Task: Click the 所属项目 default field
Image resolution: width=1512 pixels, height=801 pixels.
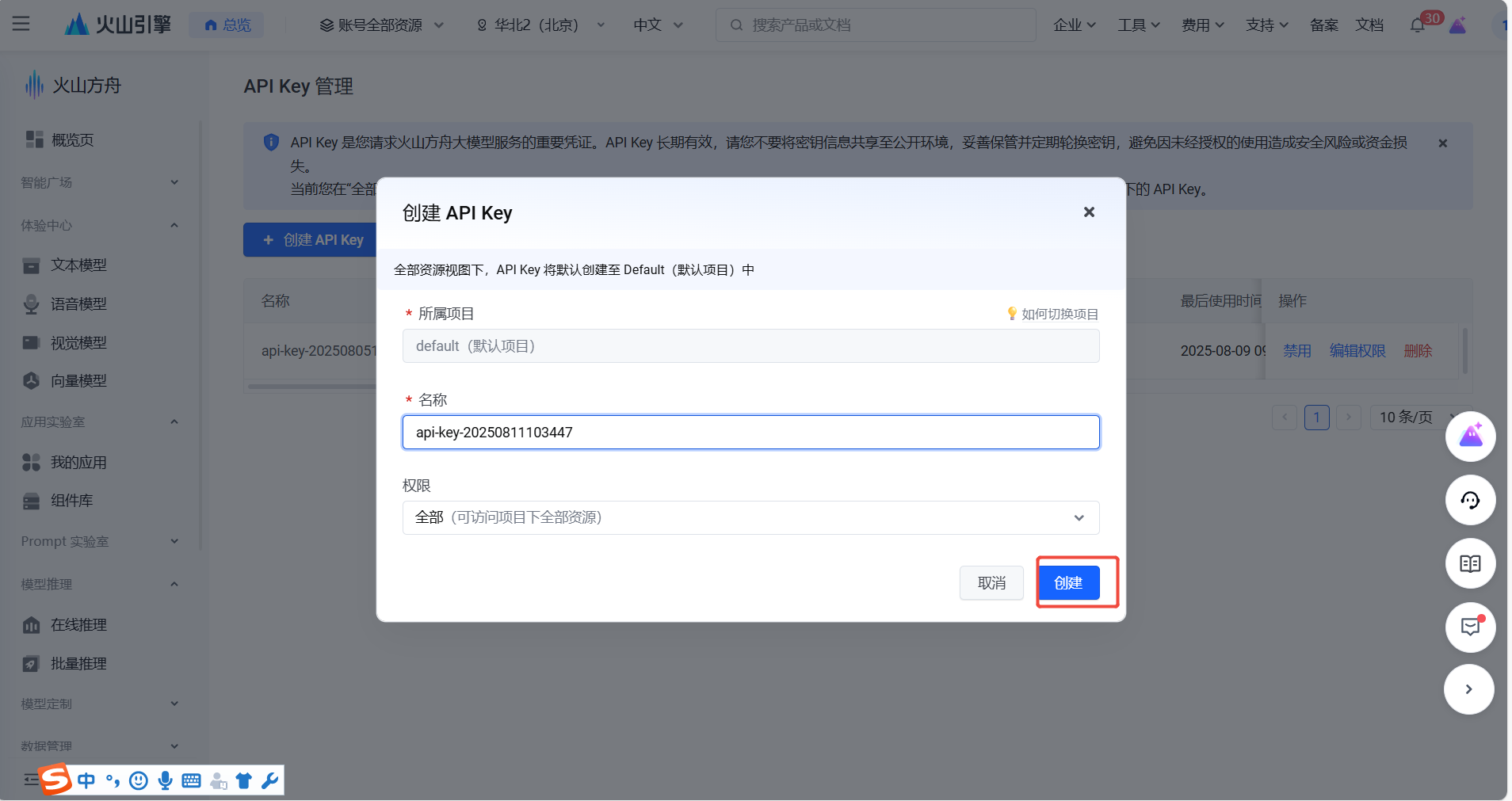Action: pos(750,345)
